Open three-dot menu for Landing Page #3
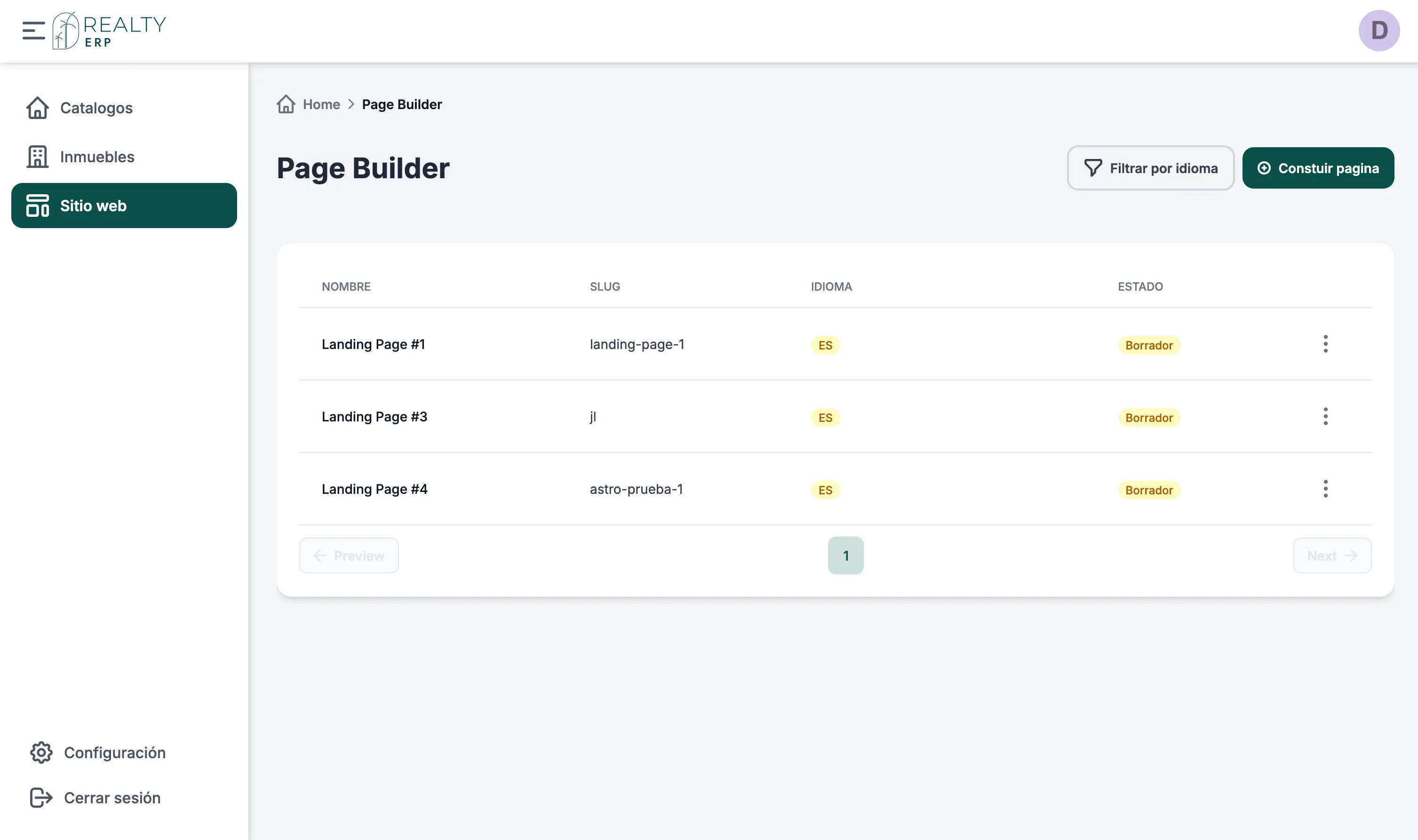1418x840 pixels. pos(1325,417)
